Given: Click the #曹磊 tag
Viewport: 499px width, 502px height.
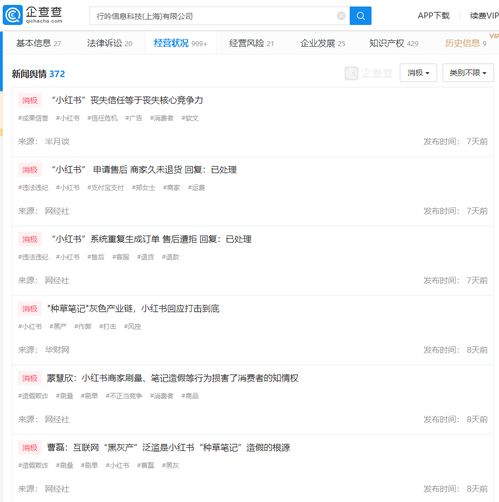Looking at the screenshot, I should (x=145, y=465).
